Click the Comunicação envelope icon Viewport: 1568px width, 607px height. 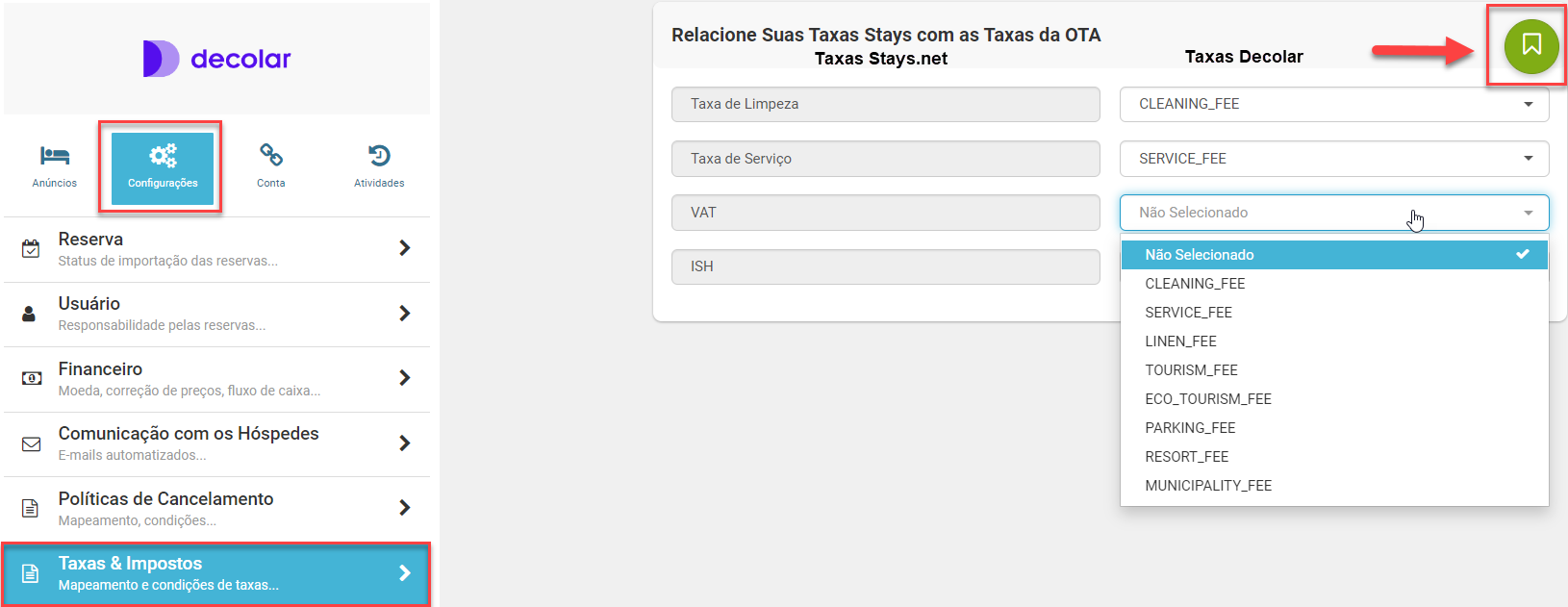coord(31,443)
